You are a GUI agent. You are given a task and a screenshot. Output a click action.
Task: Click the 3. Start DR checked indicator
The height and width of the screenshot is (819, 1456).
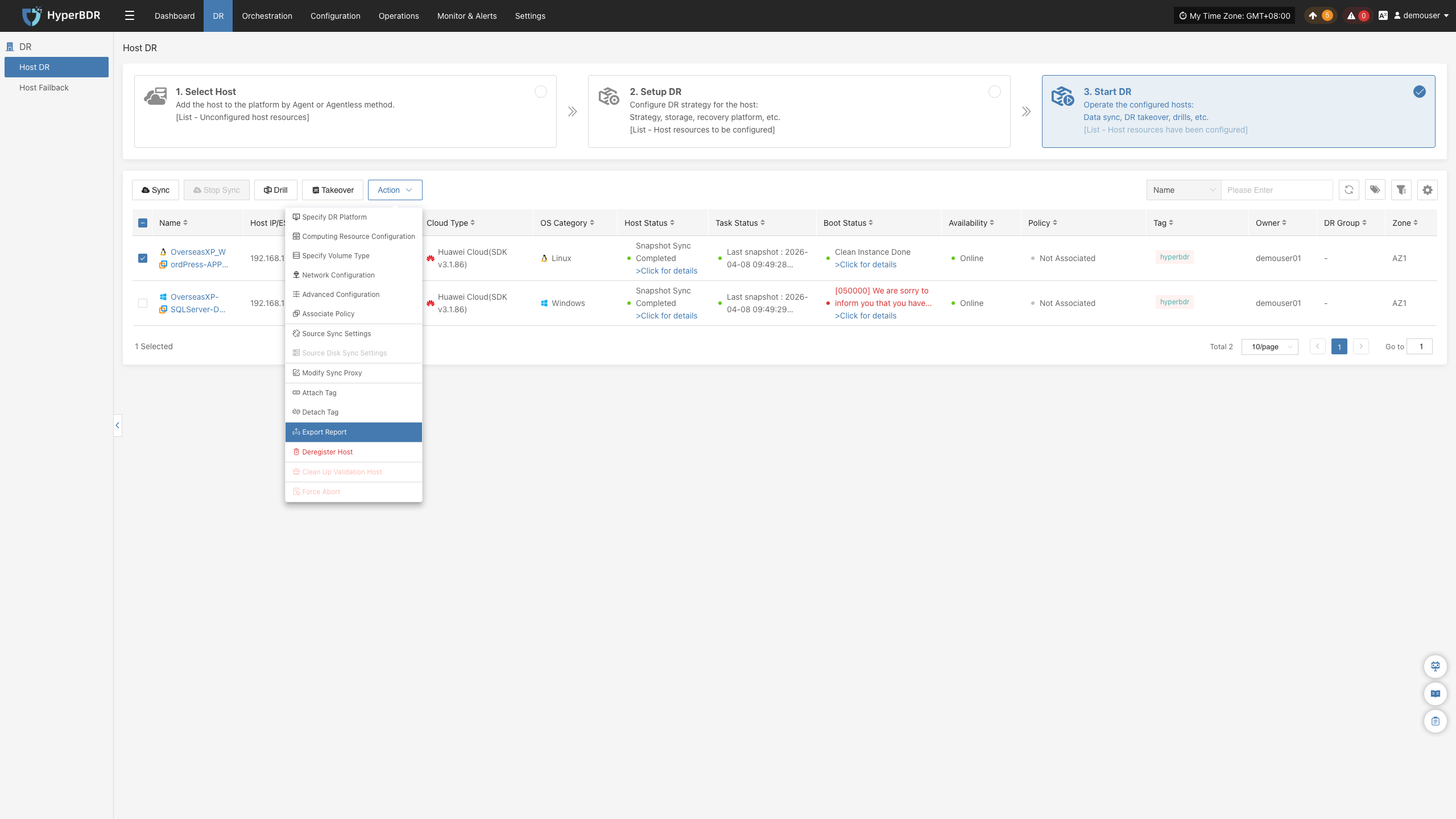1420,92
